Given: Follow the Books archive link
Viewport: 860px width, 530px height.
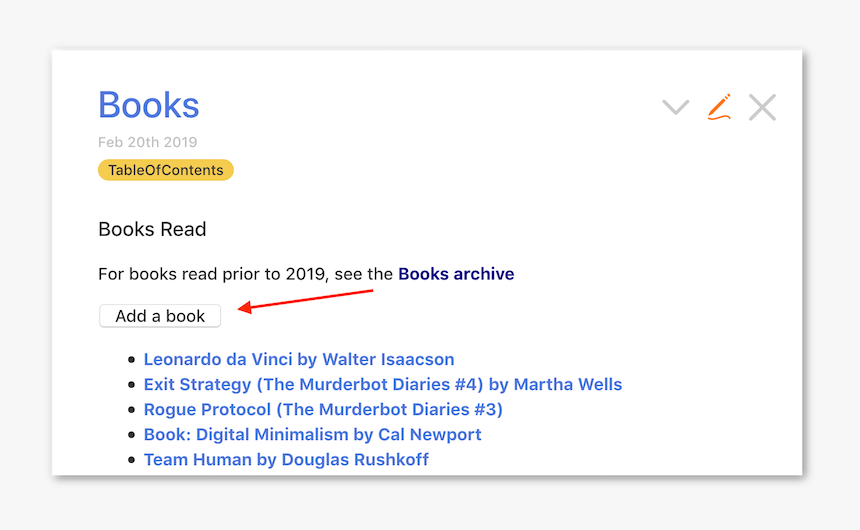Looking at the screenshot, I should (456, 274).
